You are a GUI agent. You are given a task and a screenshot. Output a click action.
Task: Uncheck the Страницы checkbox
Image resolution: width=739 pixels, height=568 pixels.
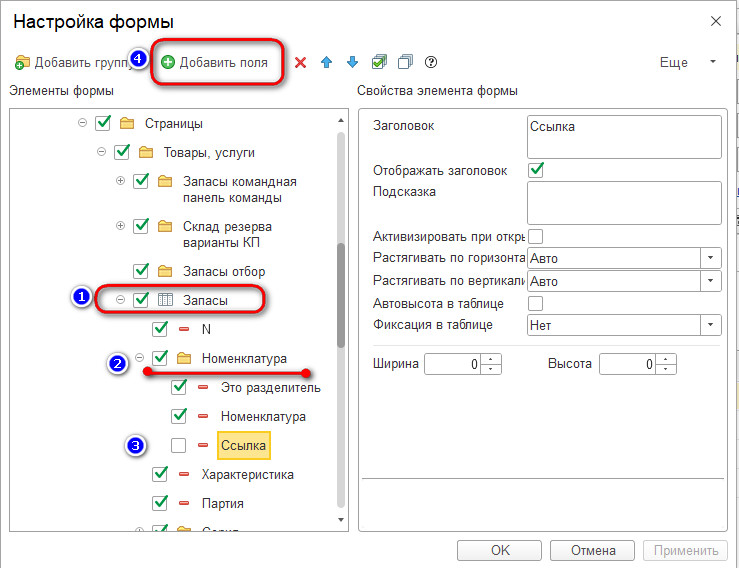[103, 123]
